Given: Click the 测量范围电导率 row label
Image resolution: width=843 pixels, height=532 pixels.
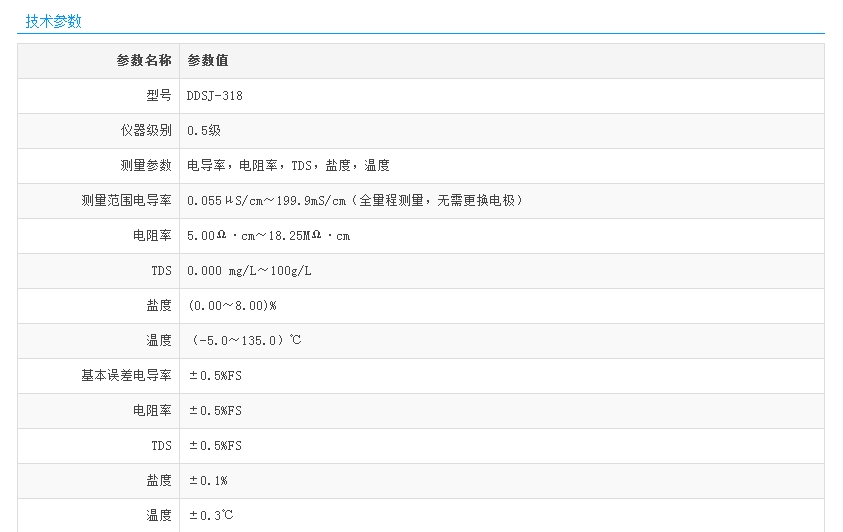Looking at the screenshot, I should (x=126, y=201).
